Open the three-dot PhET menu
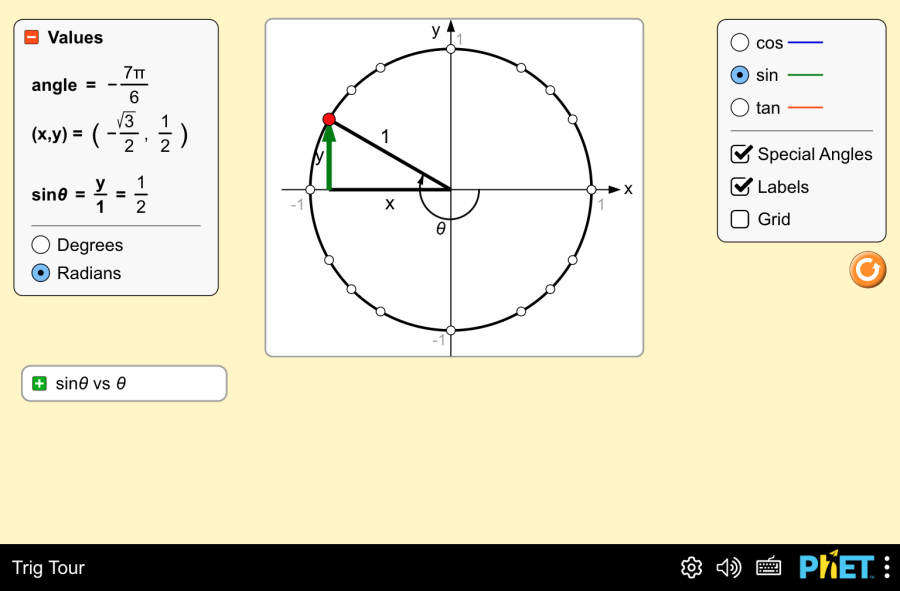The width and height of the screenshot is (900, 591). pyautogui.click(x=886, y=567)
